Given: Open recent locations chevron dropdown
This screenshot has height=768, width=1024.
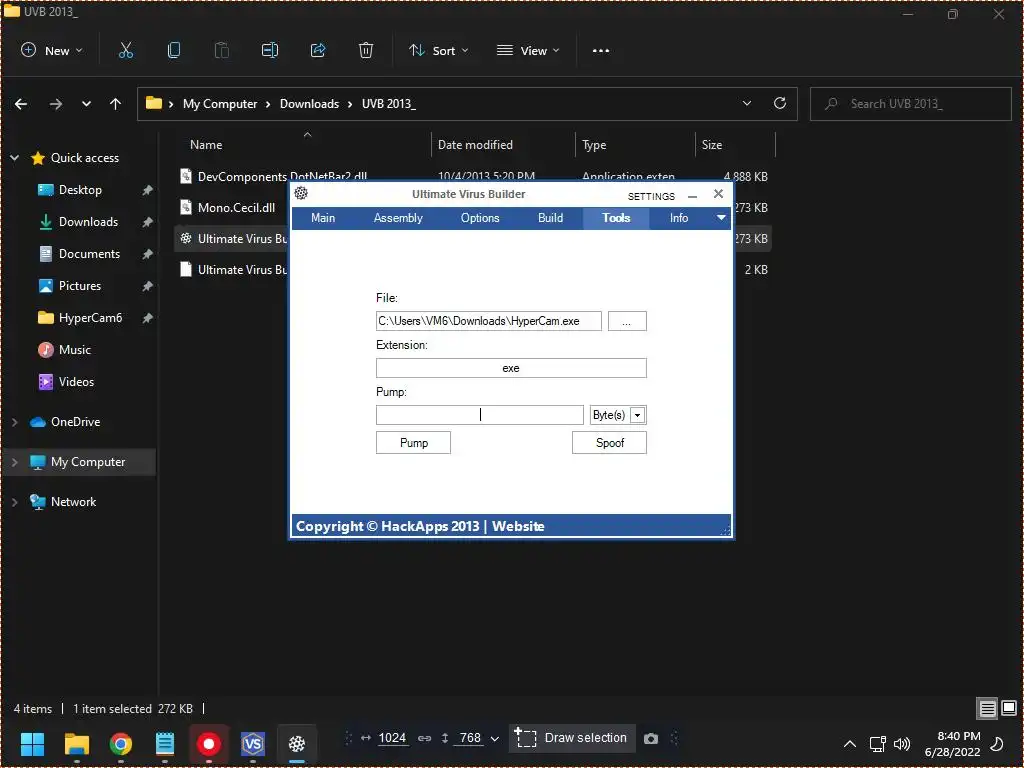Looking at the screenshot, I should 86,104.
